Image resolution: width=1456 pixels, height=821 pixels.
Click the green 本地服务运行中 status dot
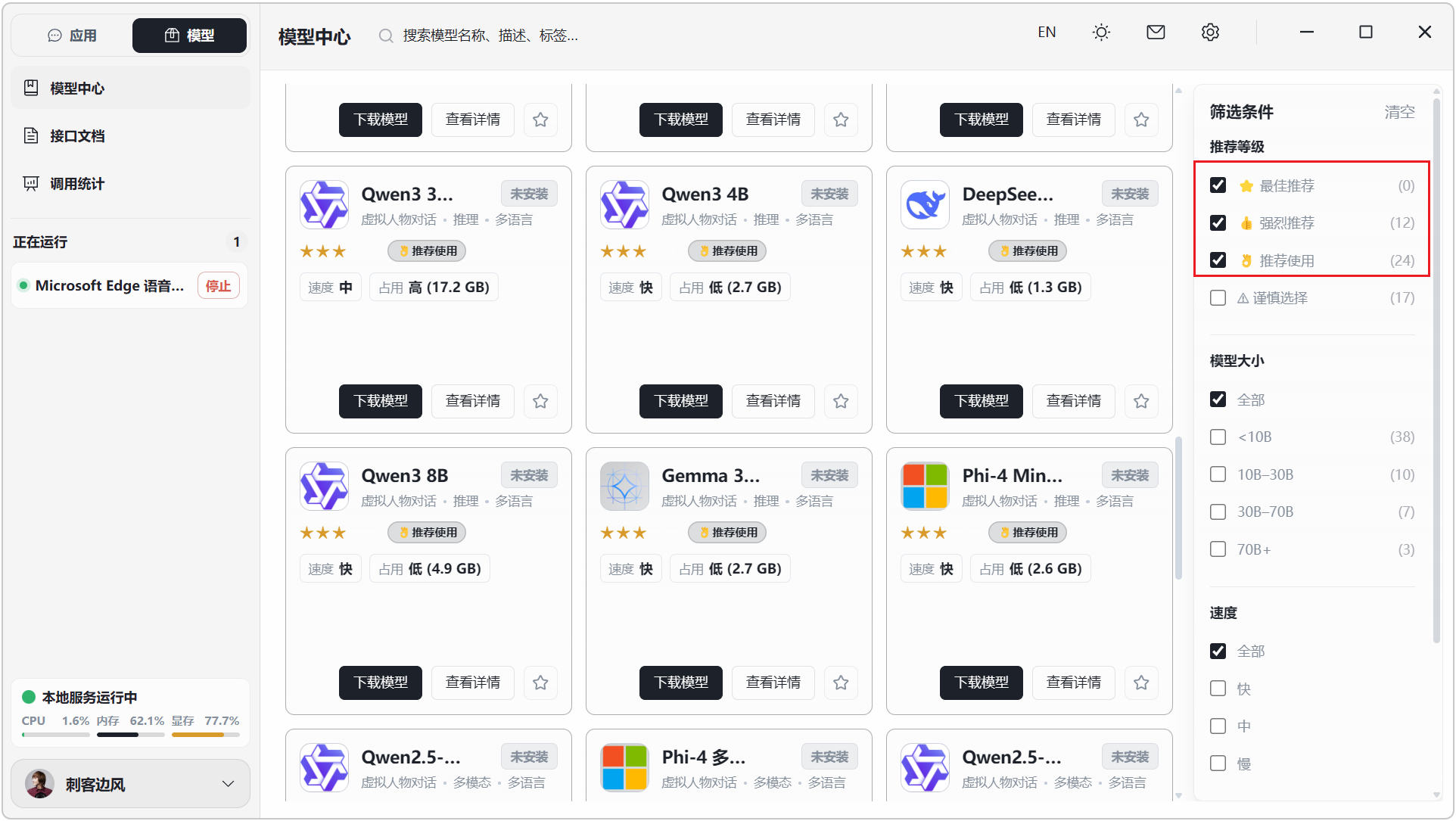(29, 697)
